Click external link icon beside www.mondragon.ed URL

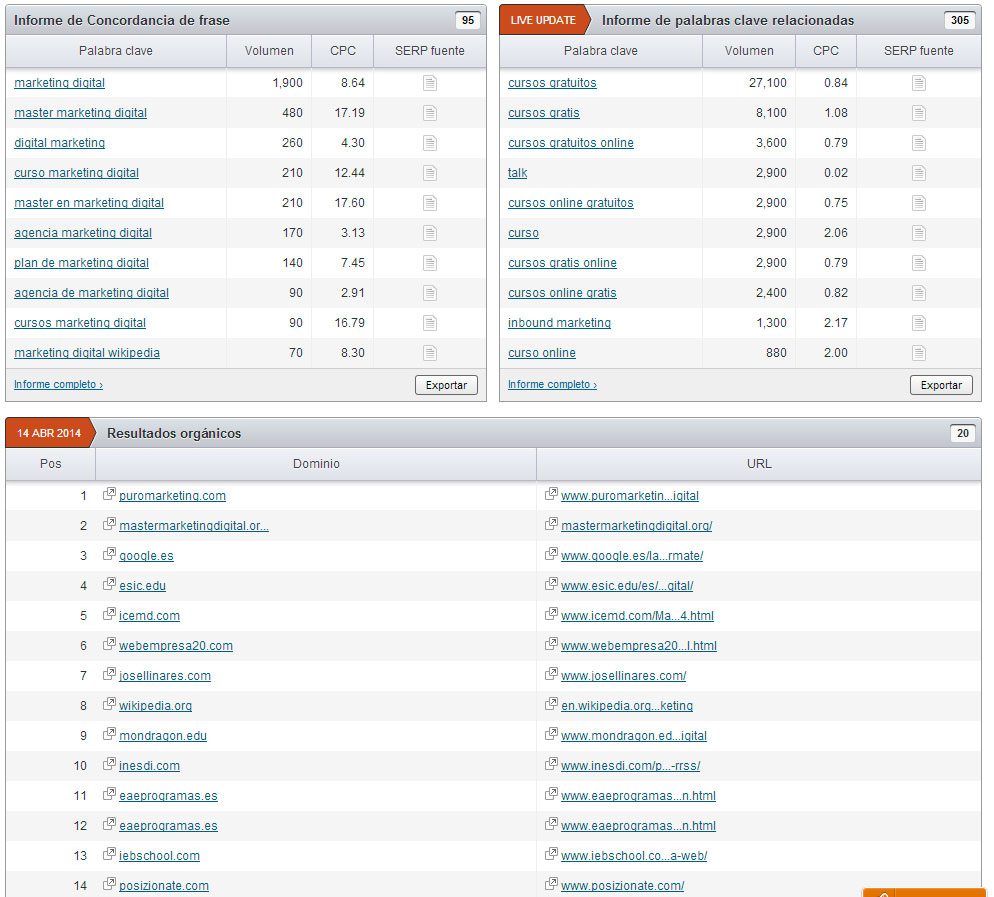[551, 734]
